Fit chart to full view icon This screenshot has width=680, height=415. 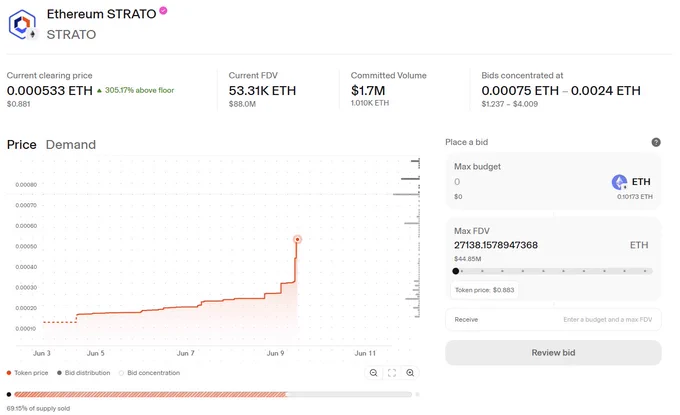point(392,373)
